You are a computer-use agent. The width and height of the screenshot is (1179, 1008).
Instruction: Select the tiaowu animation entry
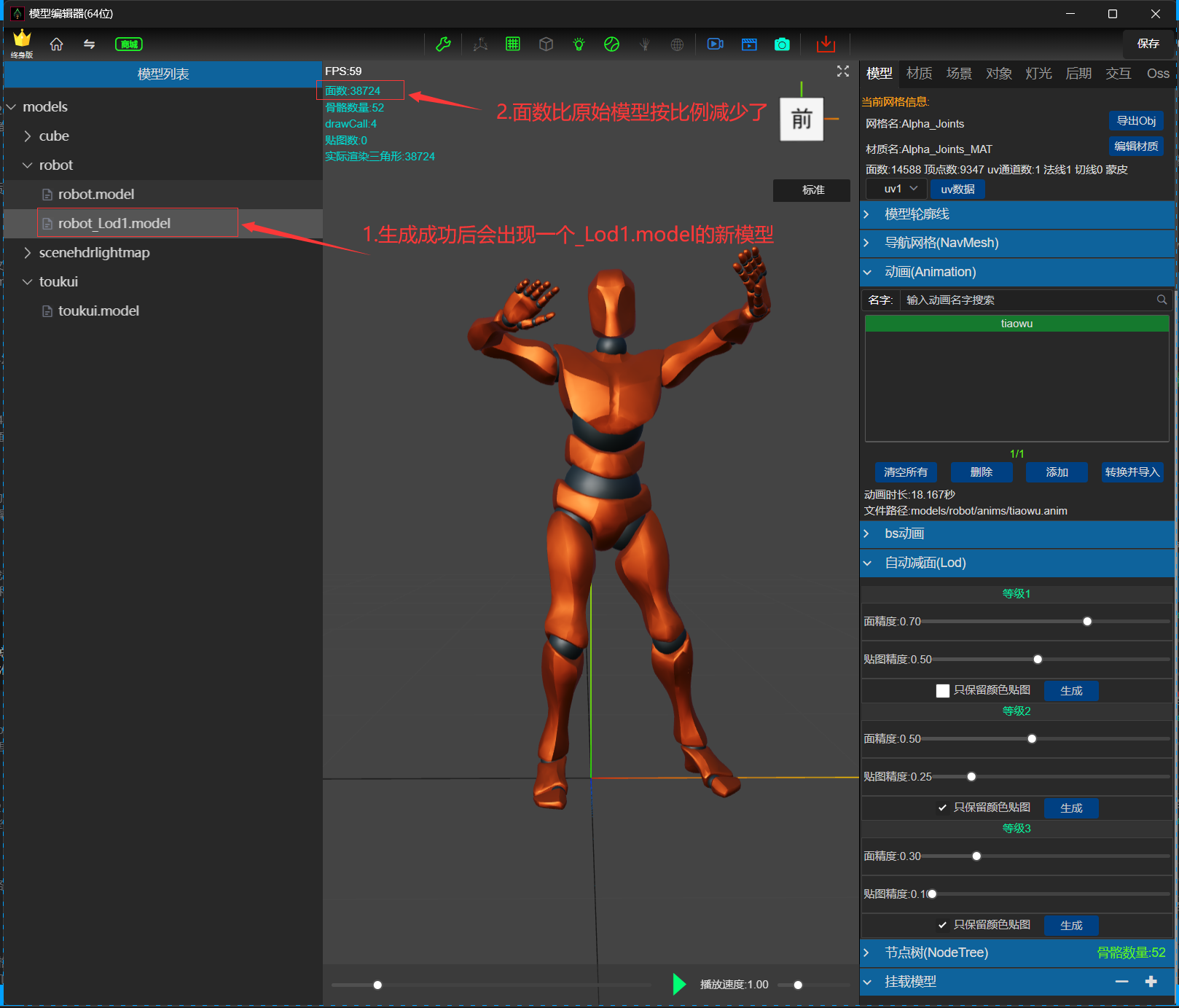[x=1017, y=324]
